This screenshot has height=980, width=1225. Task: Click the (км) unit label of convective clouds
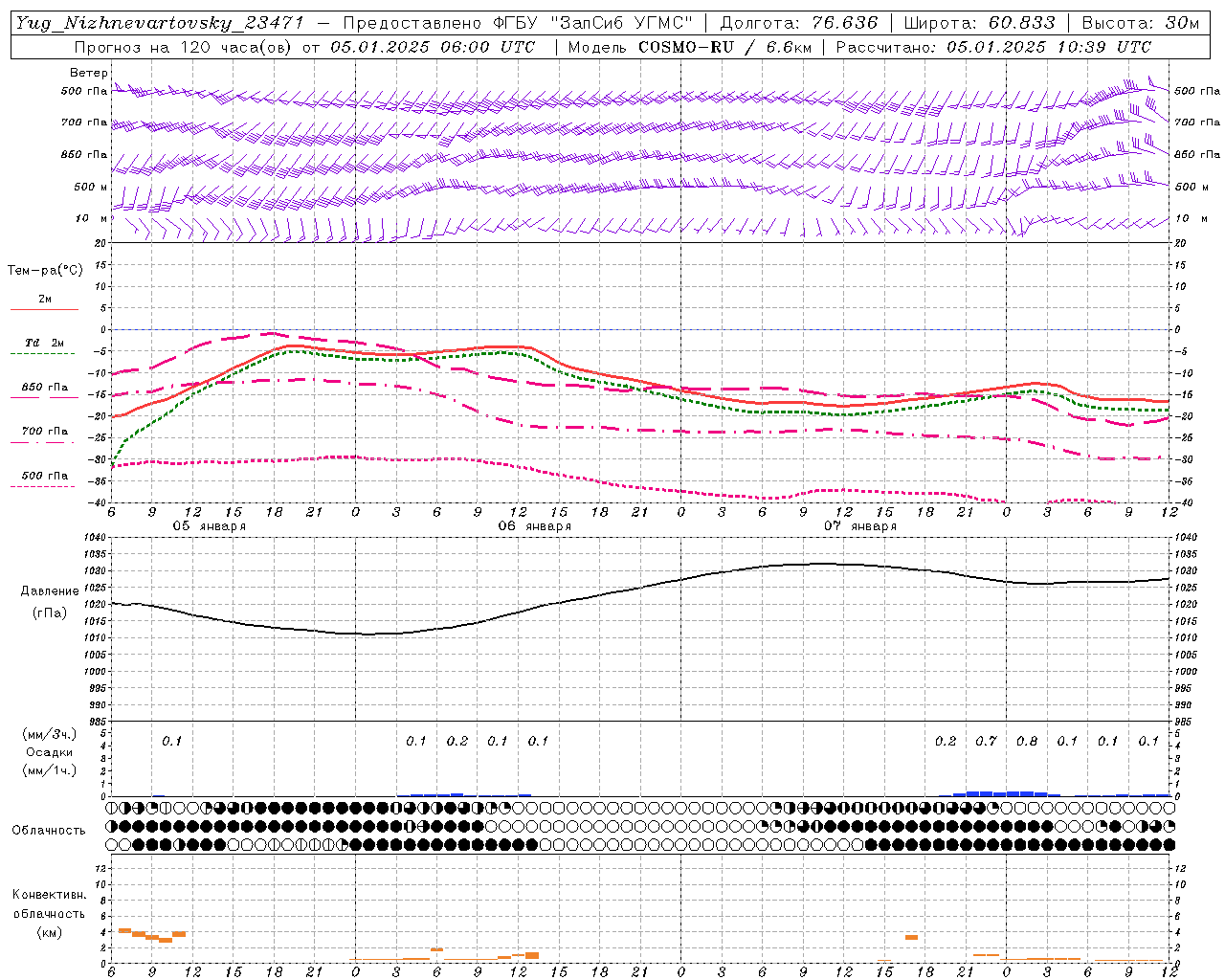[49, 932]
